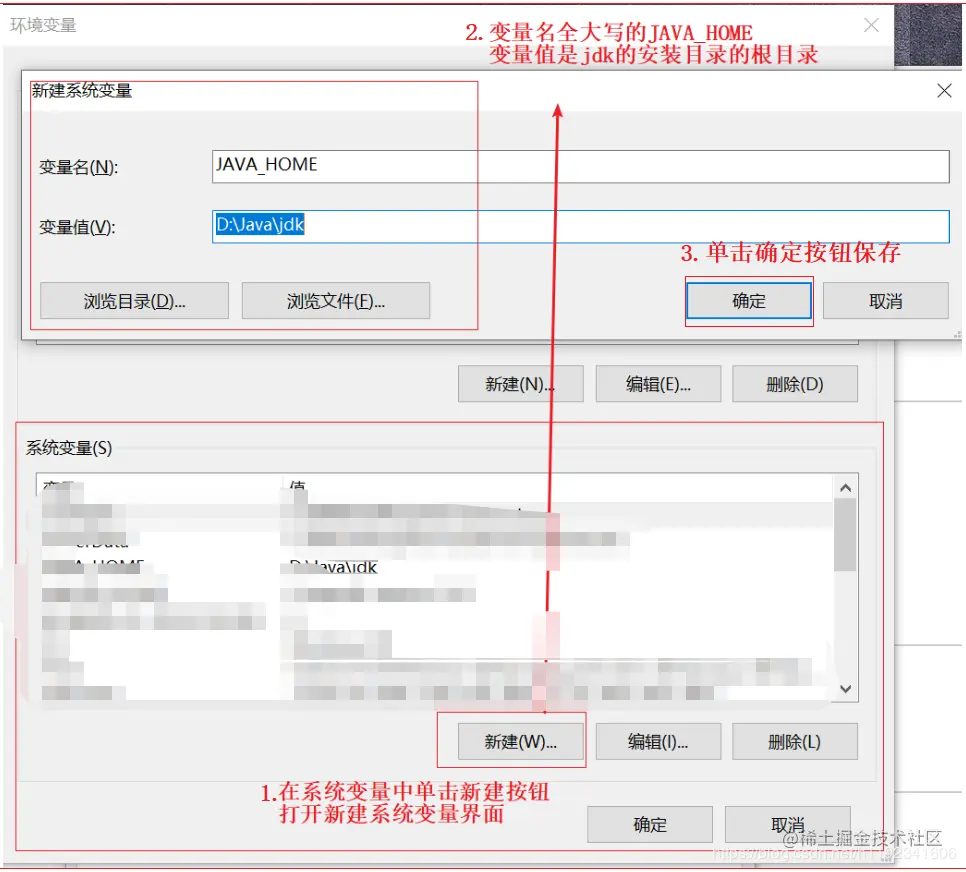The image size is (966, 872).
Task: Click the 编辑(E)... button
Action: (658, 383)
